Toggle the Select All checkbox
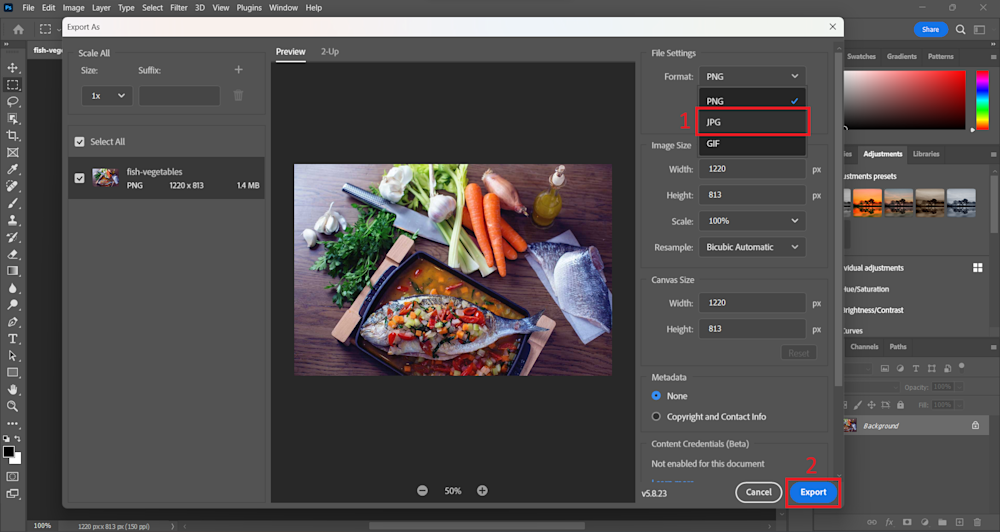The image size is (1000, 532). (80, 142)
